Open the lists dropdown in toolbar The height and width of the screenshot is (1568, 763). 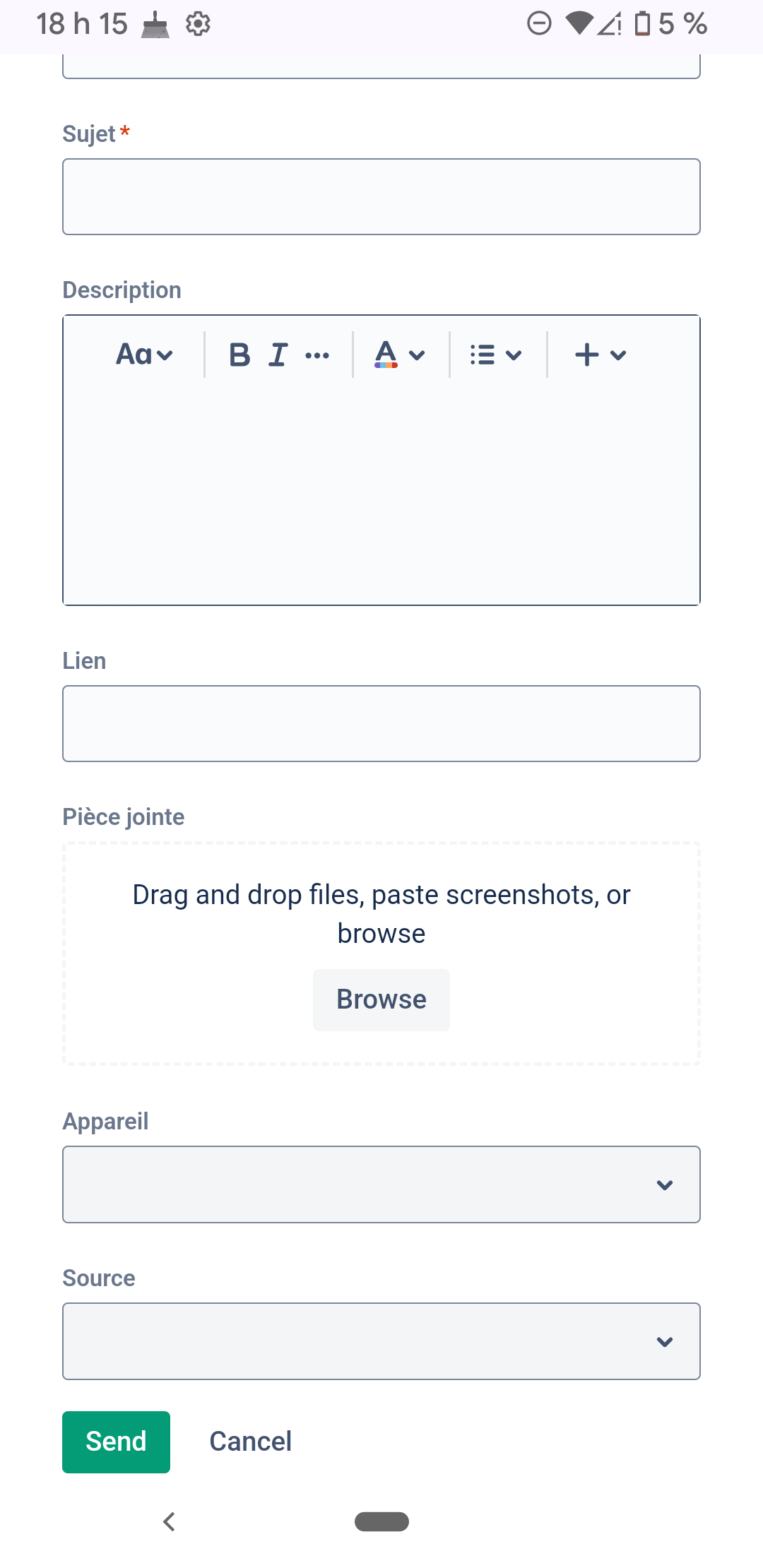click(496, 355)
